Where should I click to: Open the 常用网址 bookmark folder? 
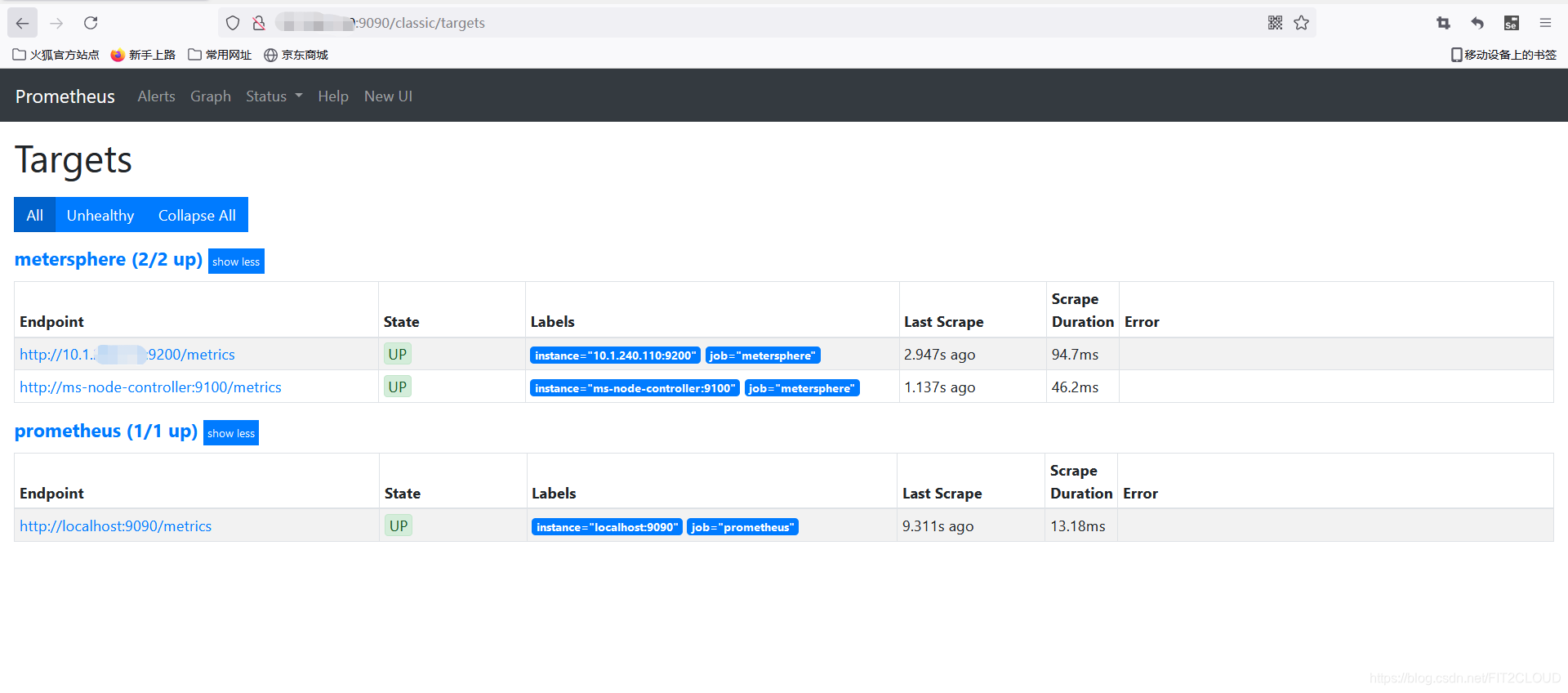[x=220, y=55]
